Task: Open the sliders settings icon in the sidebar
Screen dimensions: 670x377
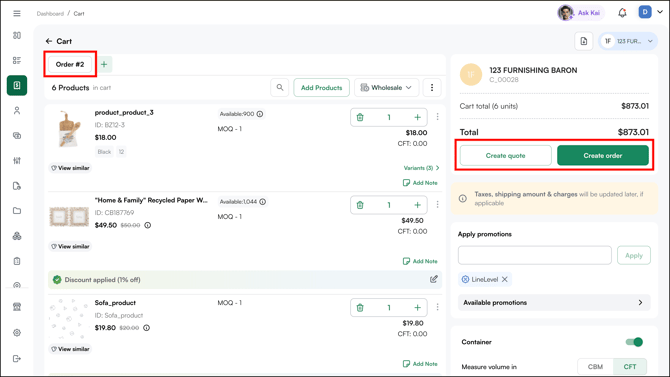Action: coord(17,161)
